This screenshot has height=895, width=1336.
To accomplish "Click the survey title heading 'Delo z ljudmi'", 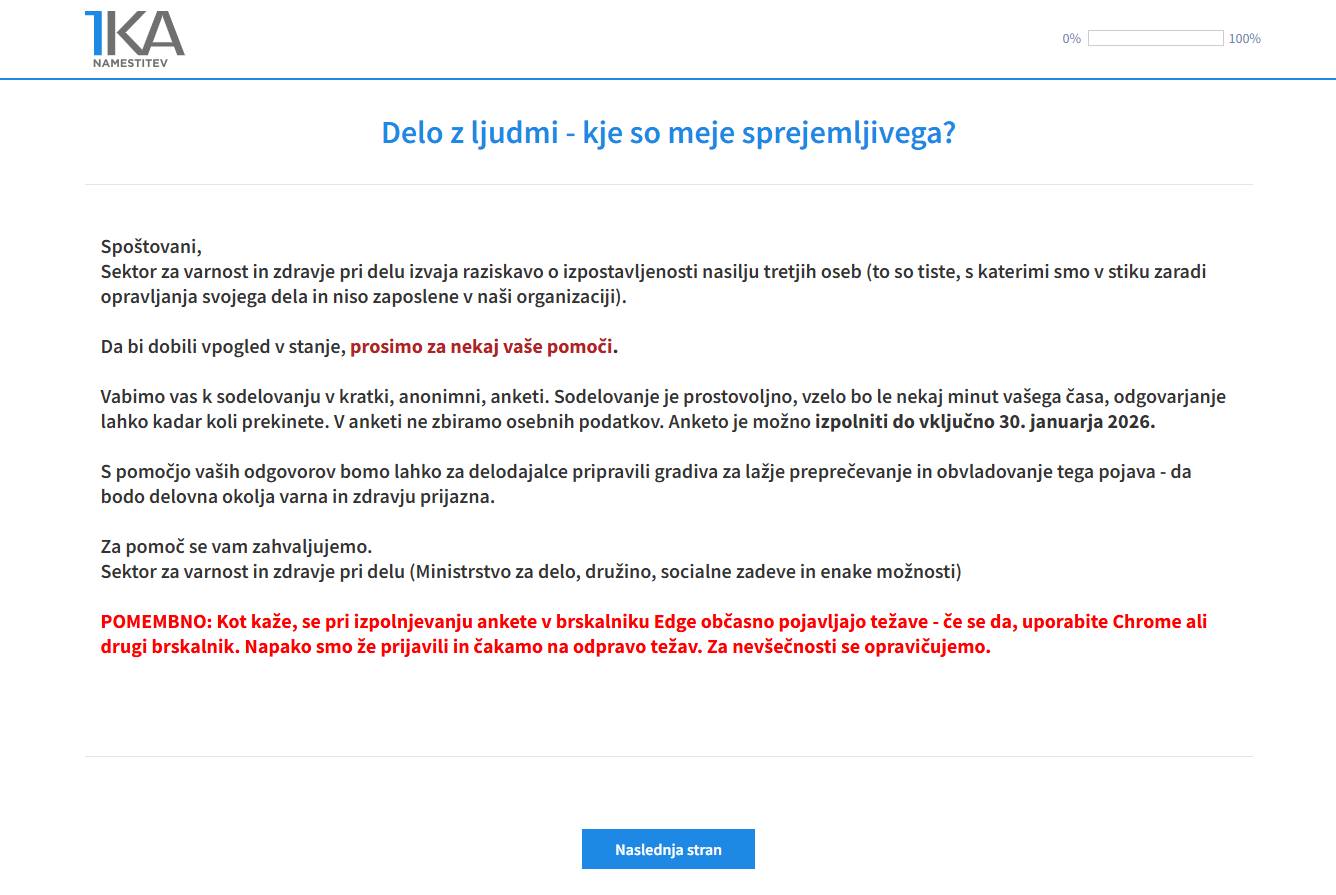I will pos(668,132).
